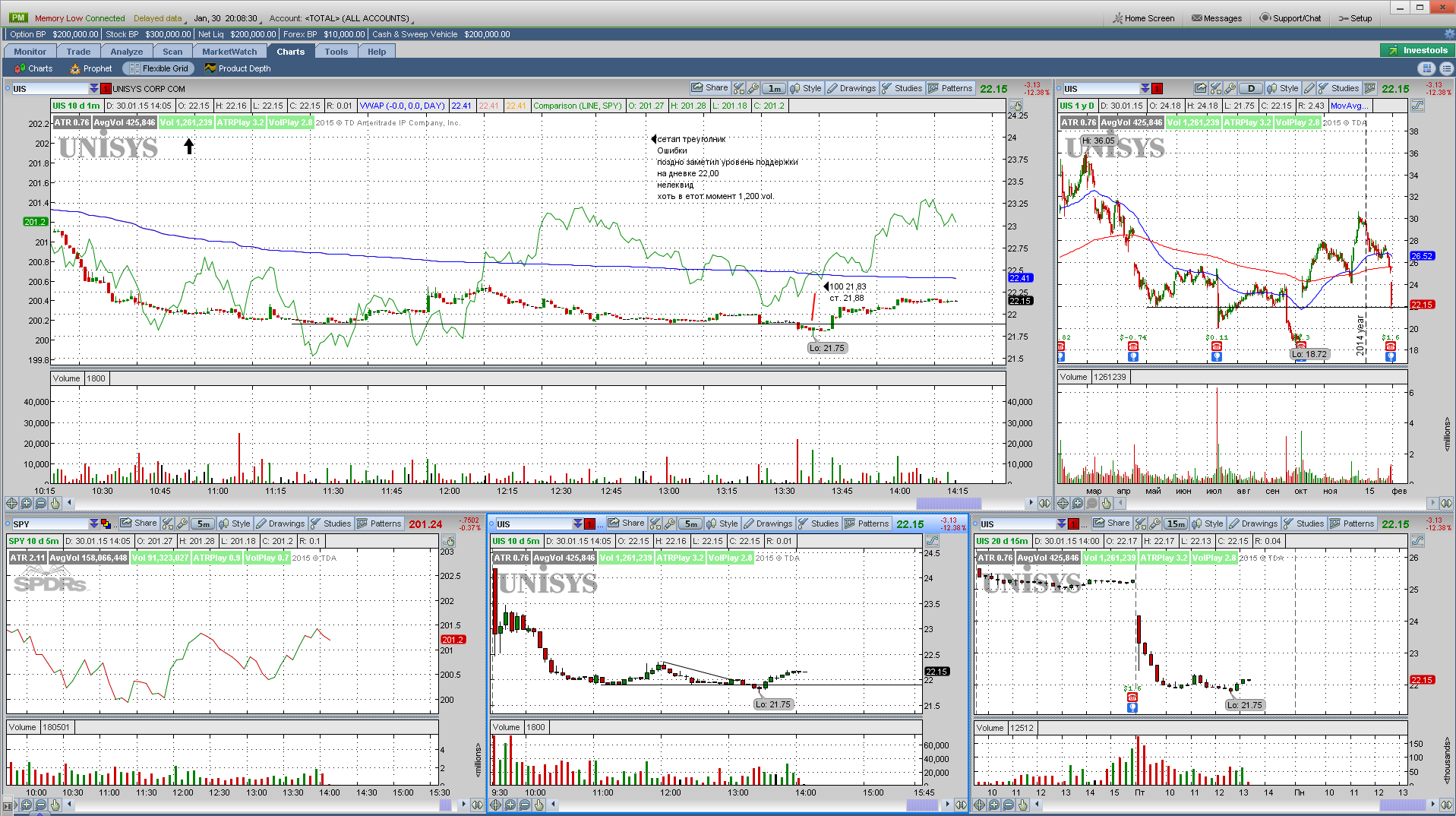Viewport: 1456px width, 816px height.
Task: Click the gear icon at top-right edge
Action: click(x=1449, y=35)
